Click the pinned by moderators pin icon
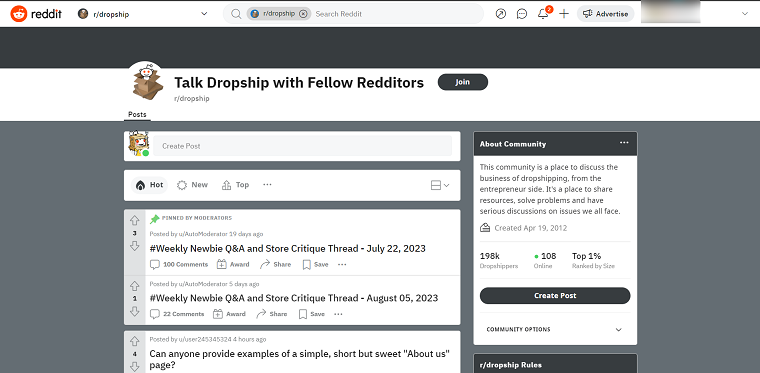 pos(155,219)
